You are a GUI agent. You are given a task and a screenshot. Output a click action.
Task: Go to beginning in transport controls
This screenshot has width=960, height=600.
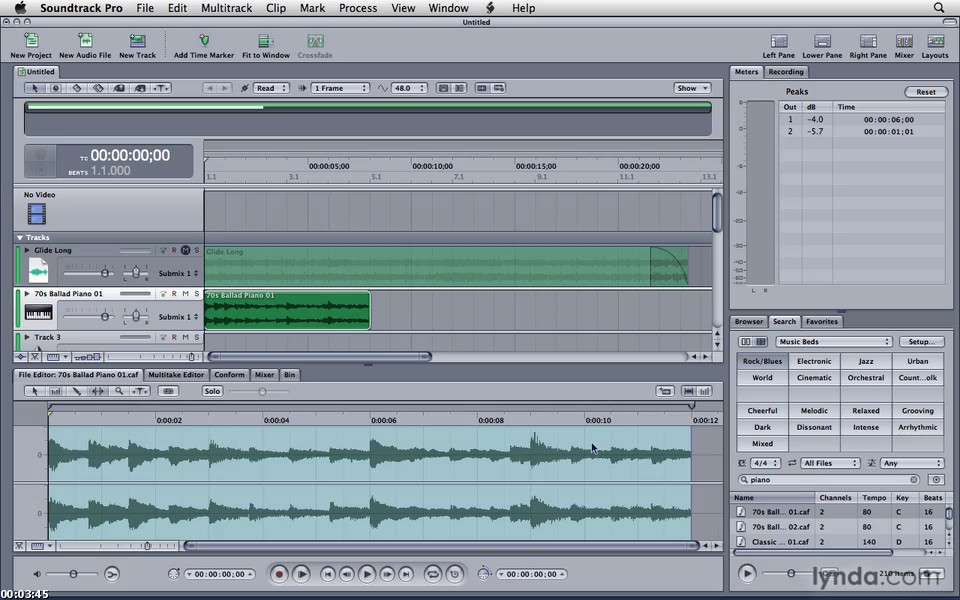tap(328, 574)
